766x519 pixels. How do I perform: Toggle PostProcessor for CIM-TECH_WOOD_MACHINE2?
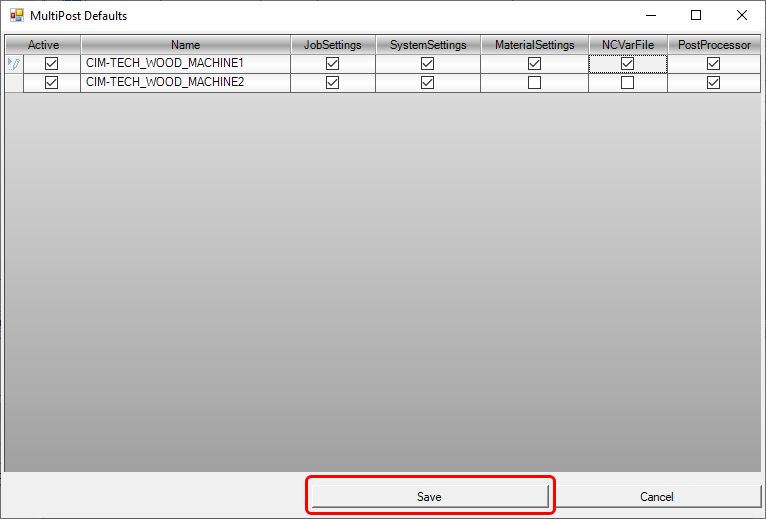point(713,83)
